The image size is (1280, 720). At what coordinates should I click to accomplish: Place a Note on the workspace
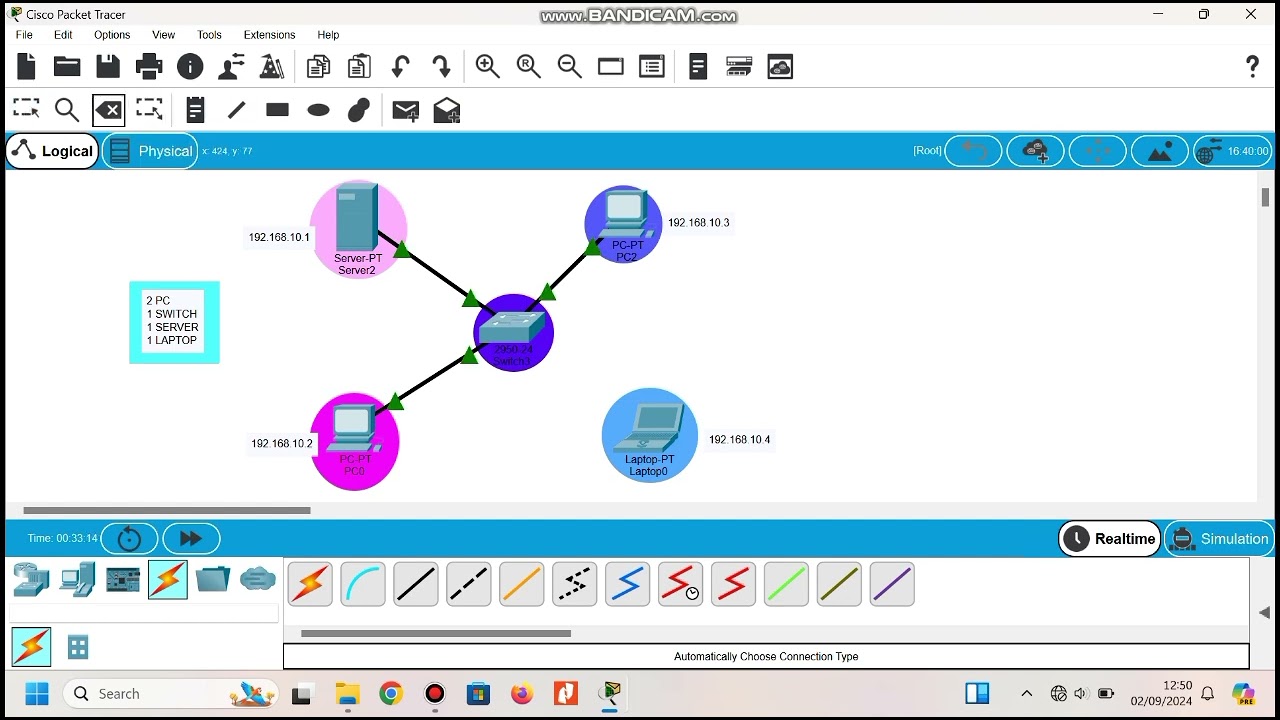(195, 110)
